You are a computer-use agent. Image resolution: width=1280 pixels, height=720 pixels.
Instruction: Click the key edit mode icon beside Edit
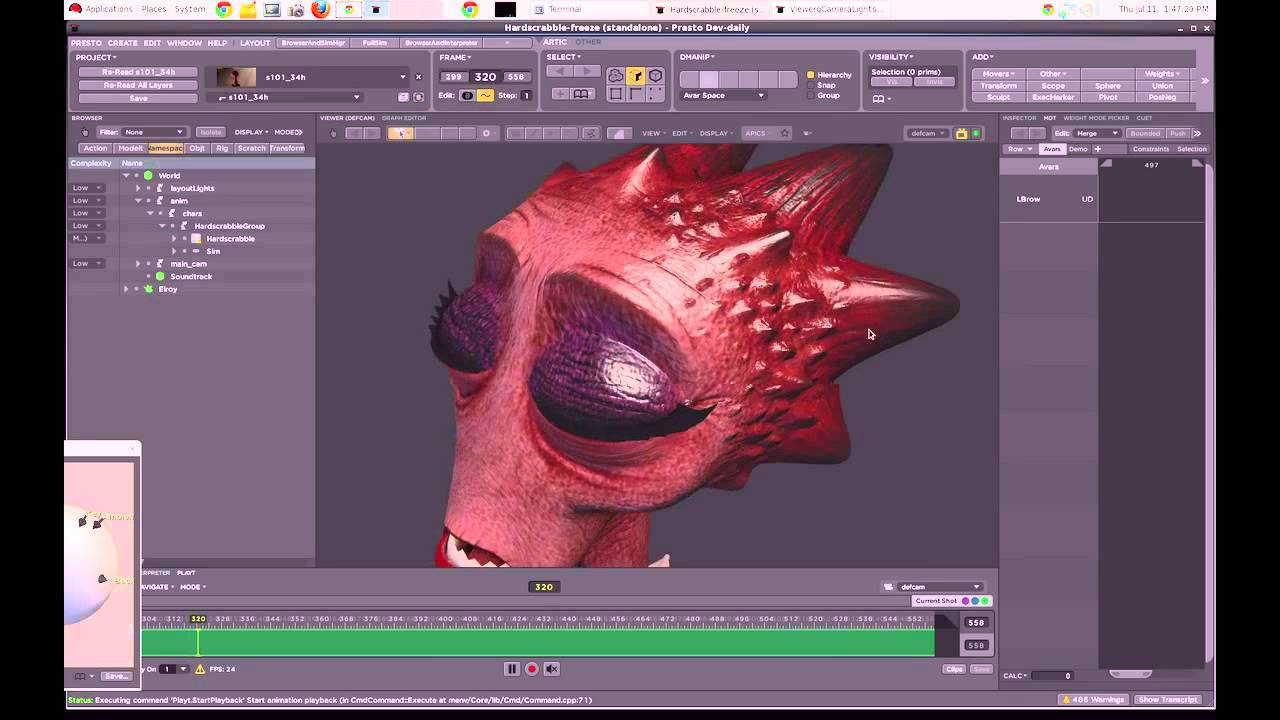click(x=467, y=96)
